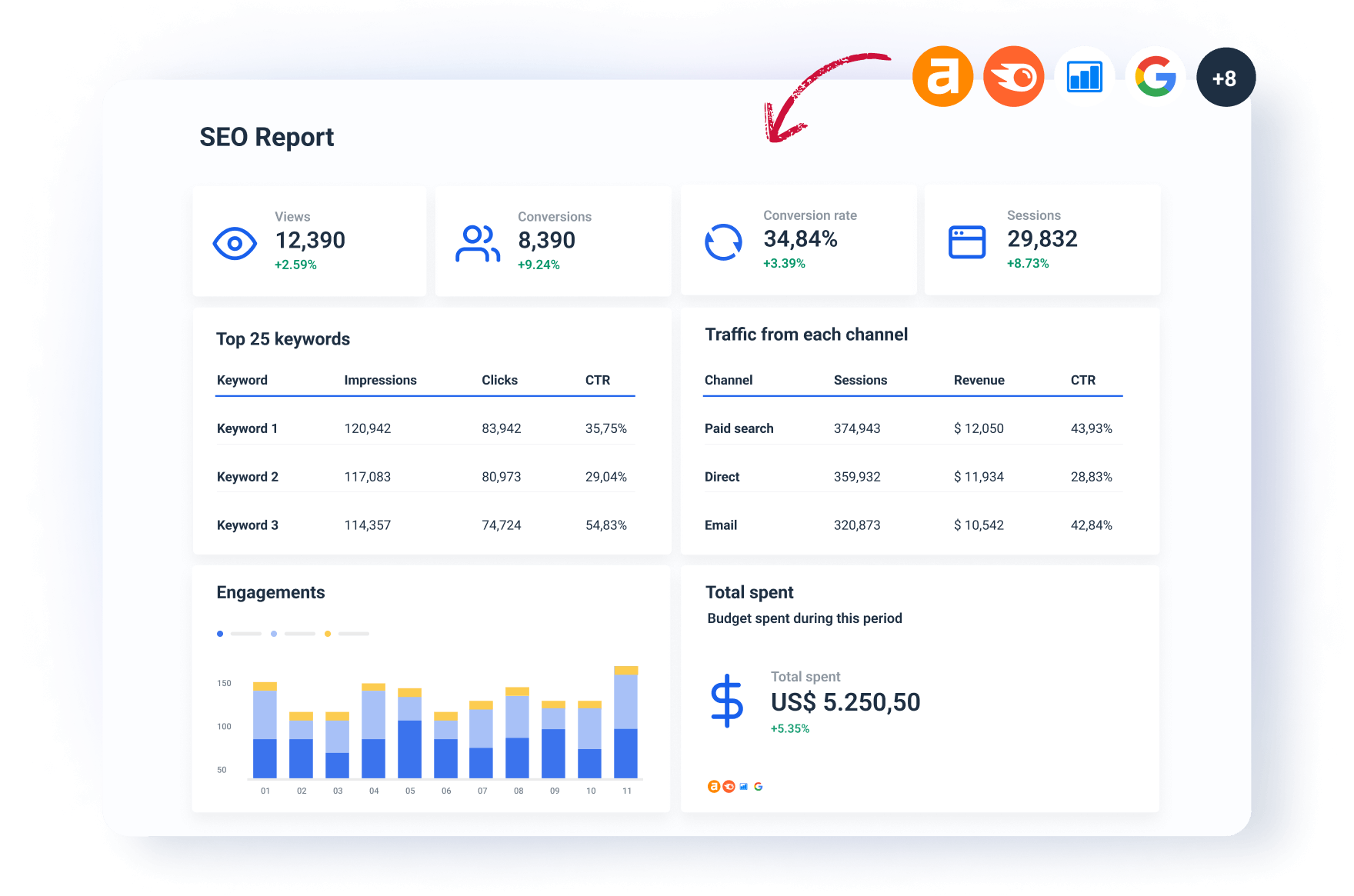Click the small Google icon under Total spent
The image size is (1354, 896).
point(759,786)
